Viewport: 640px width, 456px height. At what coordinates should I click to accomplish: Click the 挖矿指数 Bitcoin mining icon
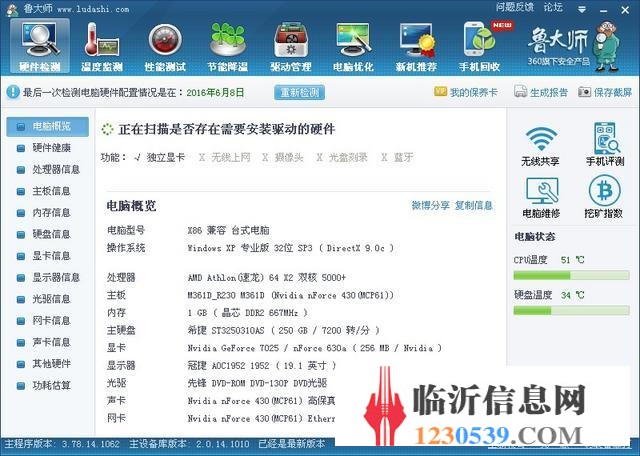click(604, 197)
